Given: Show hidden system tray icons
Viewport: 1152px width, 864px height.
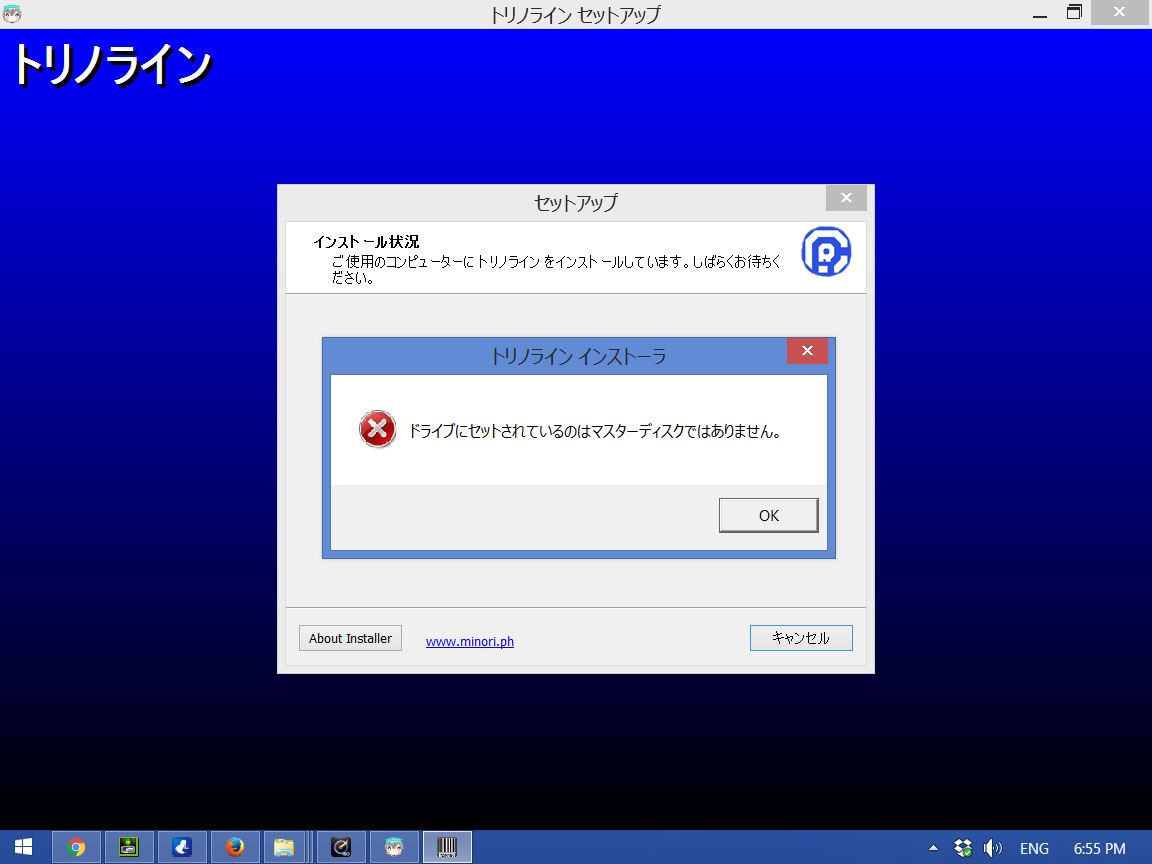Looking at the screenshot, I should (x=933, y=848).
